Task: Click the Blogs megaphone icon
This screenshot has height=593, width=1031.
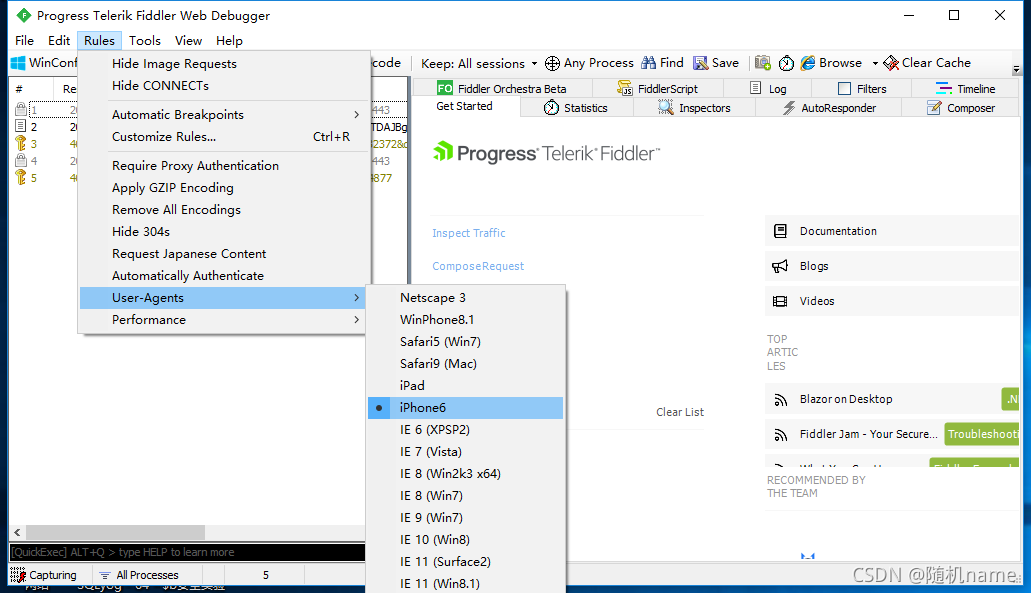Action: pyautogui.click(x=780, y=266)
